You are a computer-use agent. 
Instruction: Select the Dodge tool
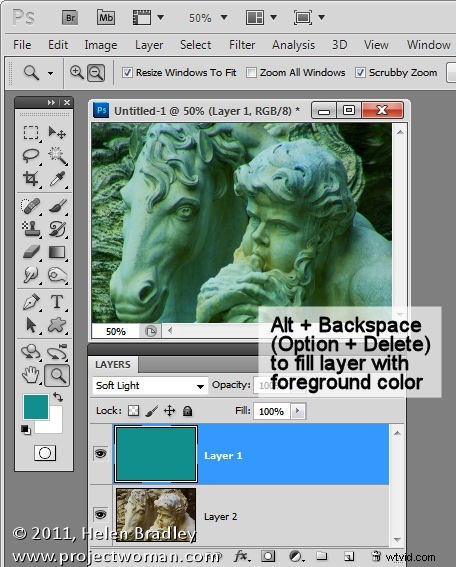57,275
